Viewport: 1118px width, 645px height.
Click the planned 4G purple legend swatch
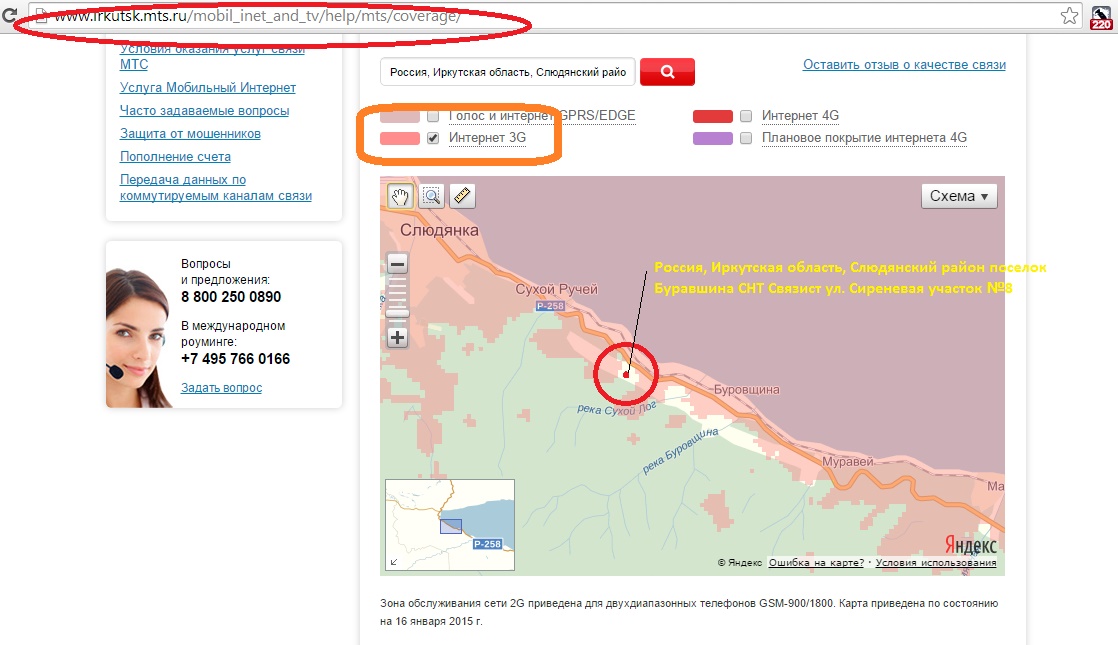point(713,138)
